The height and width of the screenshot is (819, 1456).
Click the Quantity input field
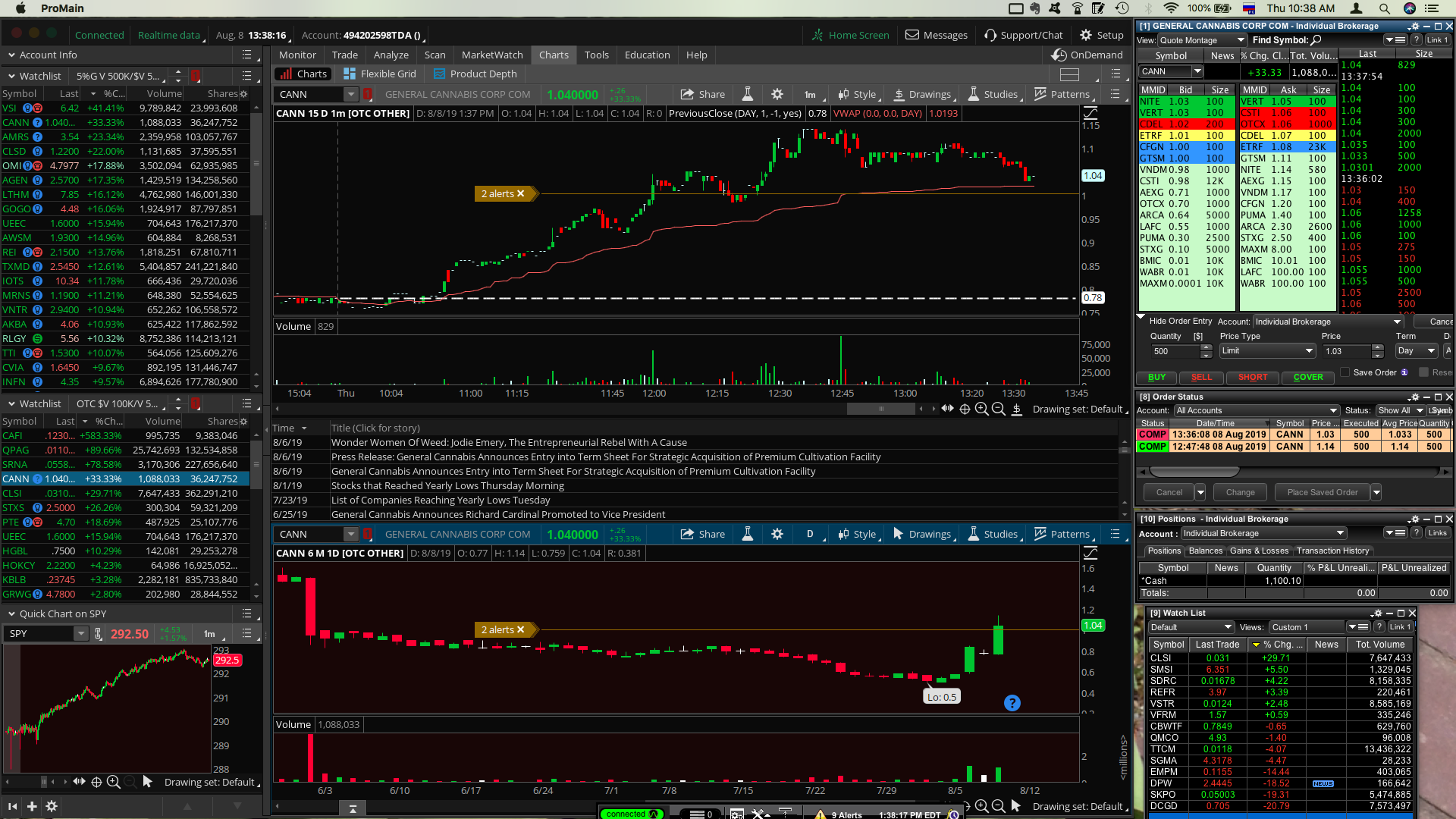[x=1174, y=352]
